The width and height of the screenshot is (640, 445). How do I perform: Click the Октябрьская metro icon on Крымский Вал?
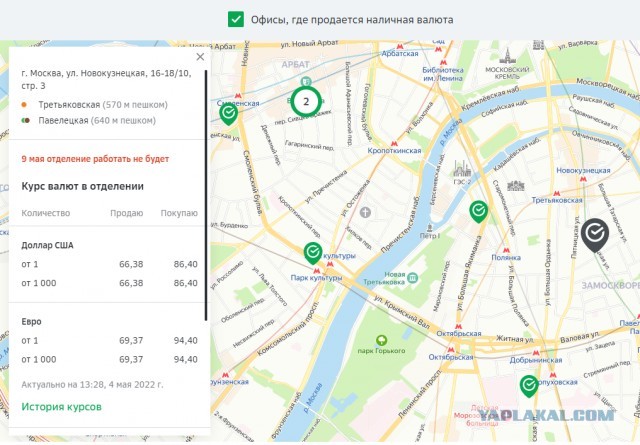(x=458, y=327)
